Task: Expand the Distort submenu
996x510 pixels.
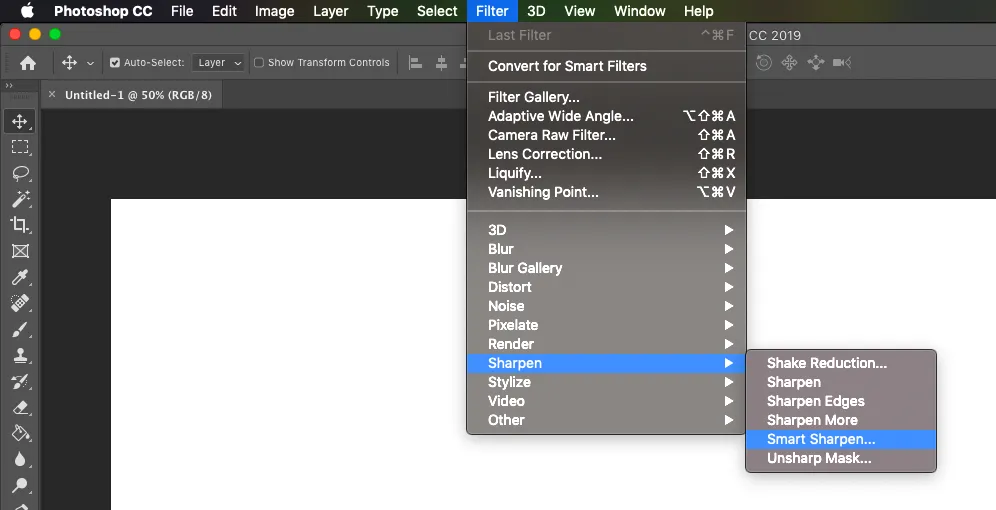Action: 606,287
